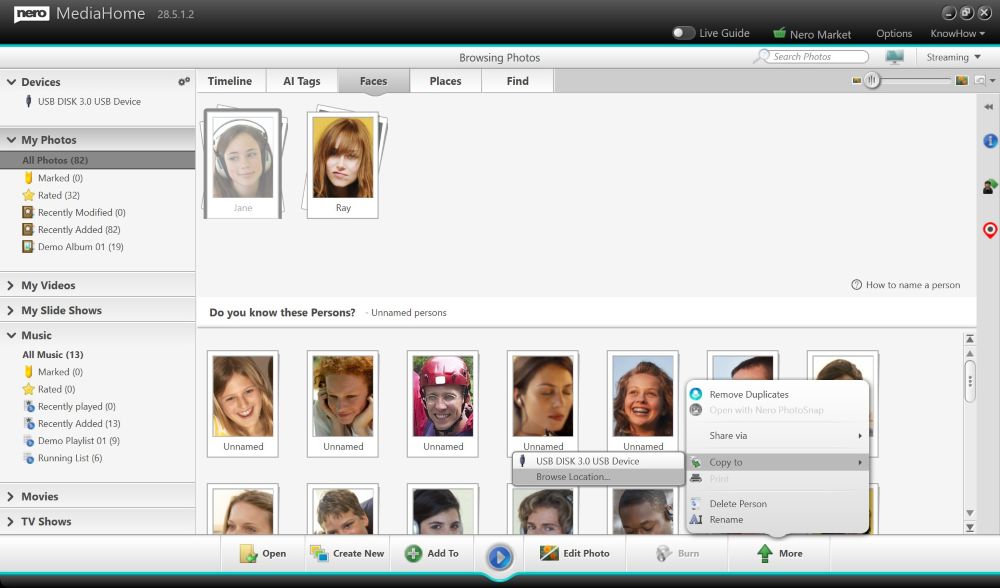Switch to the Find tab

(x=517, y=81)
